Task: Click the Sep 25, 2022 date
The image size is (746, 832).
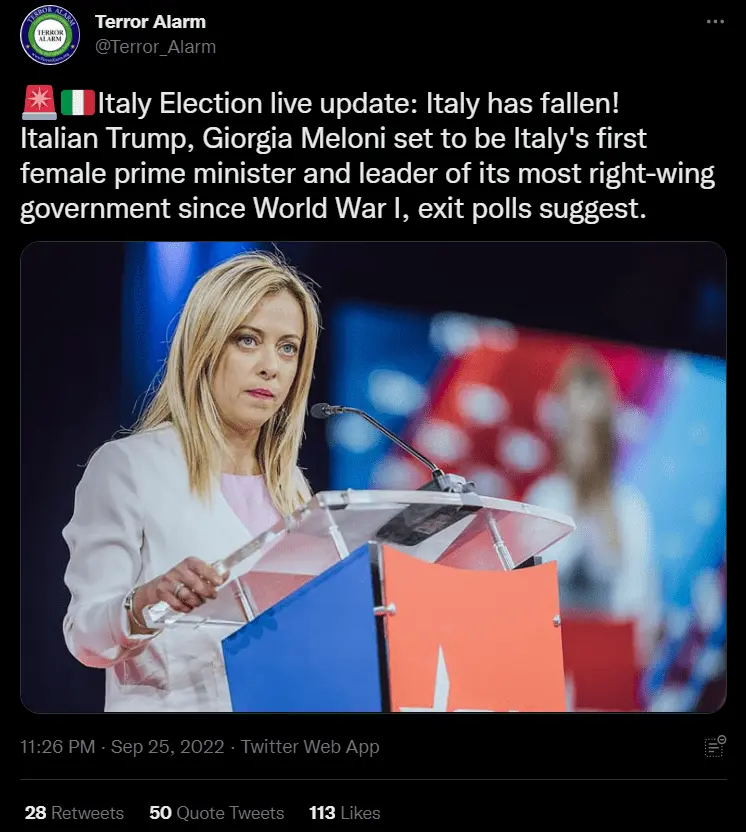Action: [168, 747]
